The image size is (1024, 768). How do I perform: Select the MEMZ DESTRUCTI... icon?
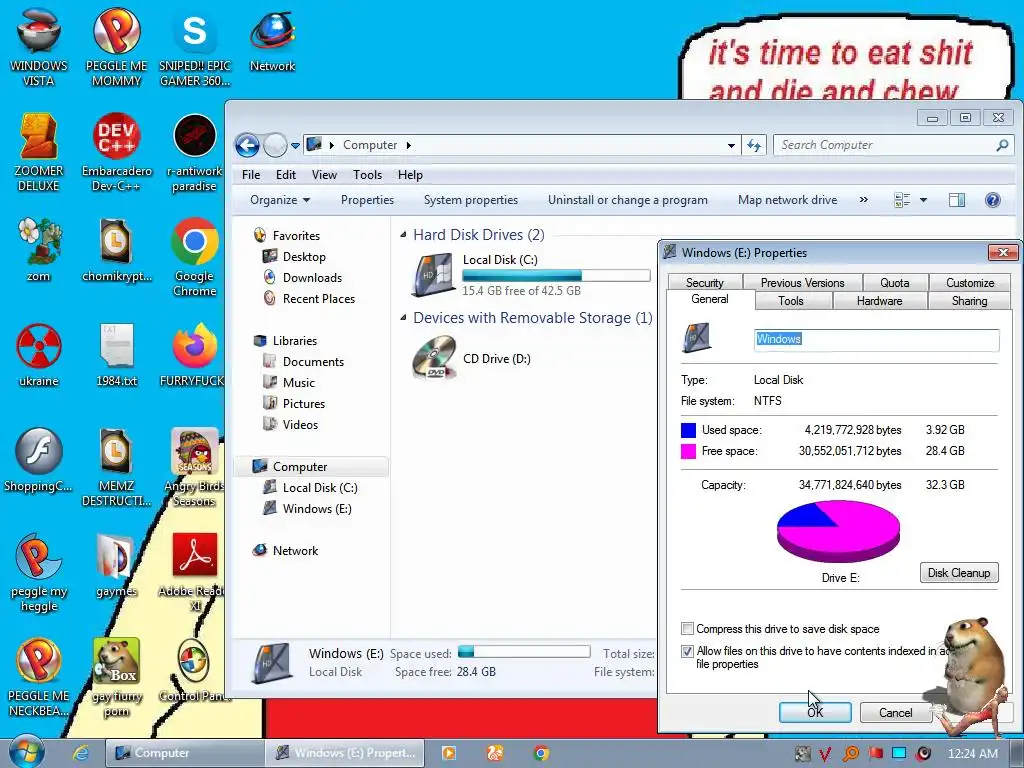(116, 466)
